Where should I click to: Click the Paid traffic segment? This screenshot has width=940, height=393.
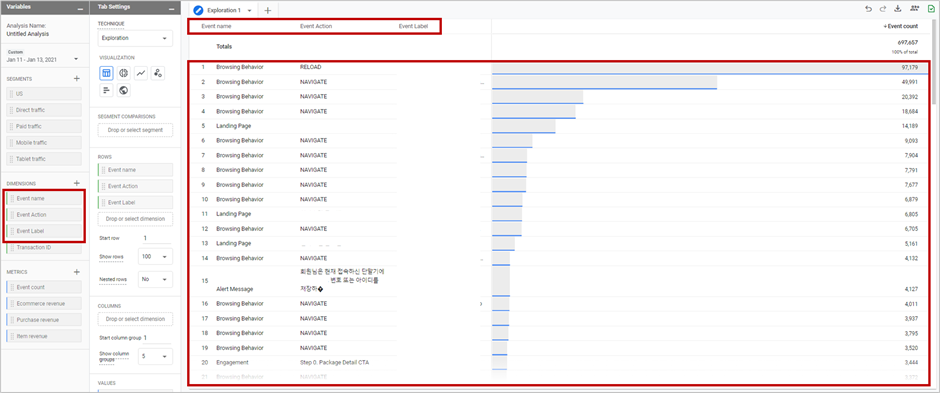44,126
